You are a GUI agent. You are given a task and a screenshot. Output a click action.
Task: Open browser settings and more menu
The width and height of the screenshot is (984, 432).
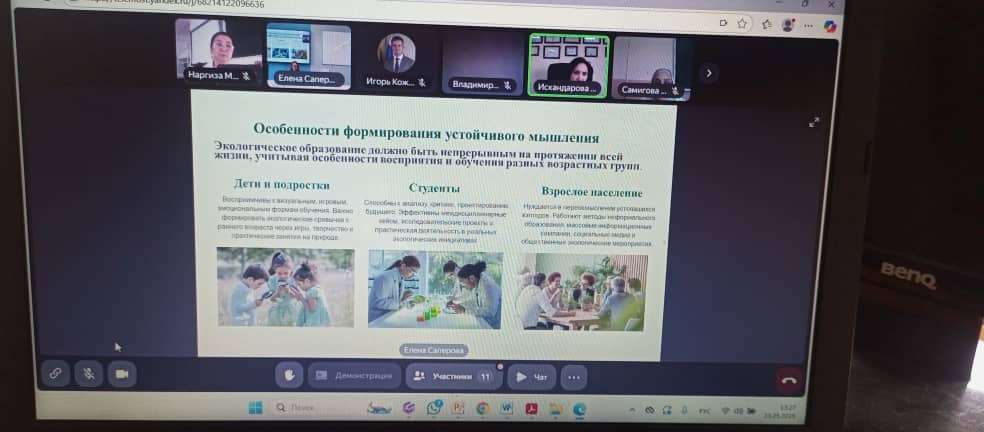[x=808, y=26]
